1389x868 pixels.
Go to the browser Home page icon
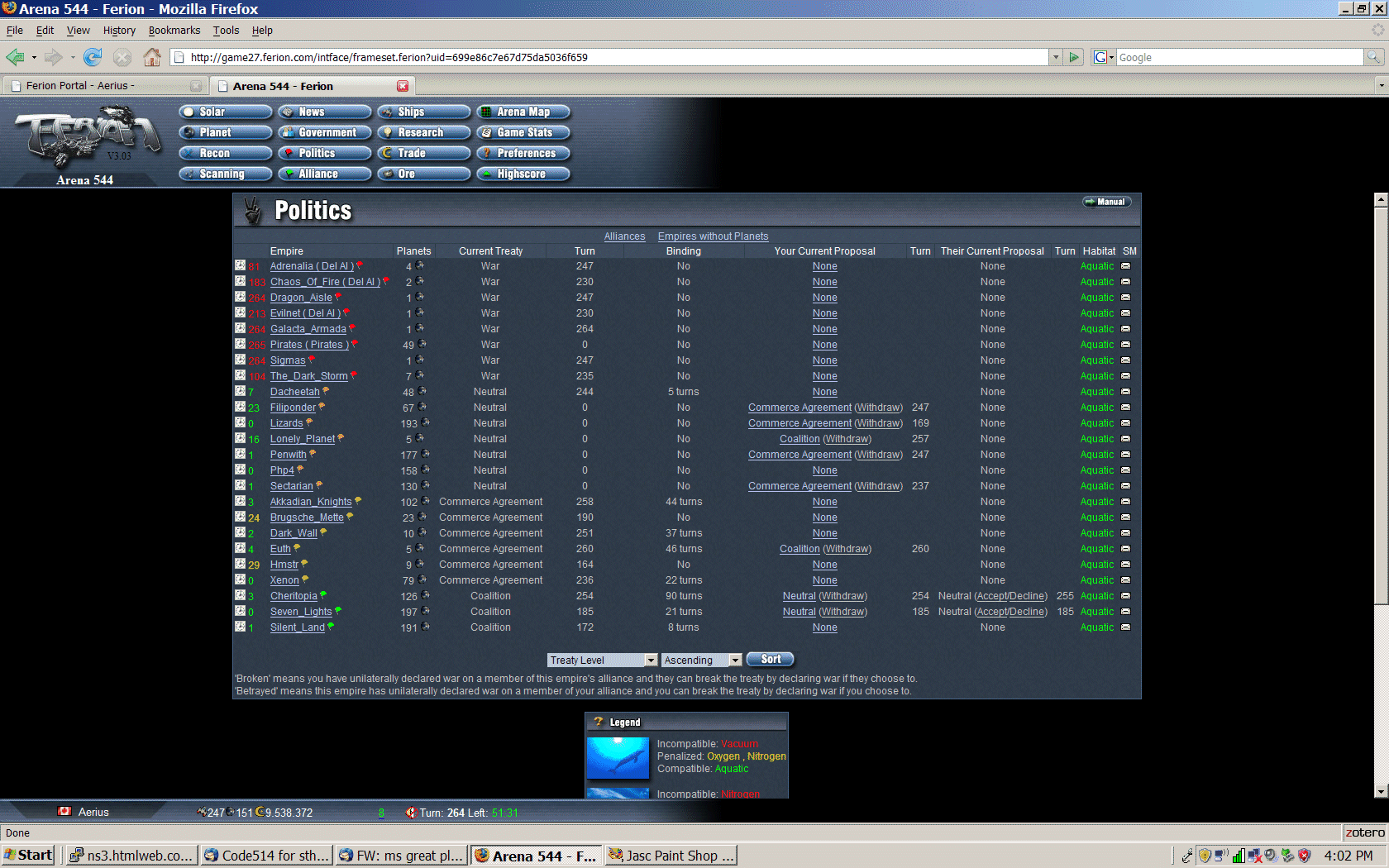[x=152, y=57]
